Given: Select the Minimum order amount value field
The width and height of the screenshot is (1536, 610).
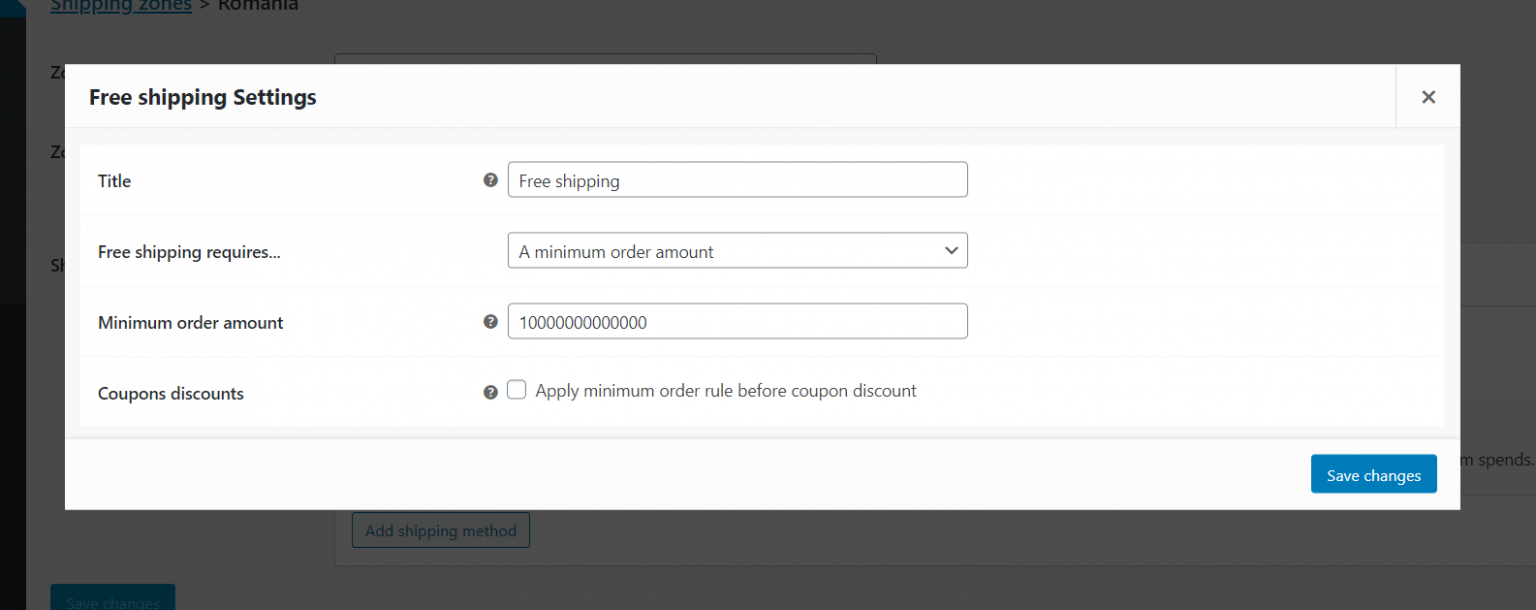Looking at the screenshot, I should coord(737,321).
